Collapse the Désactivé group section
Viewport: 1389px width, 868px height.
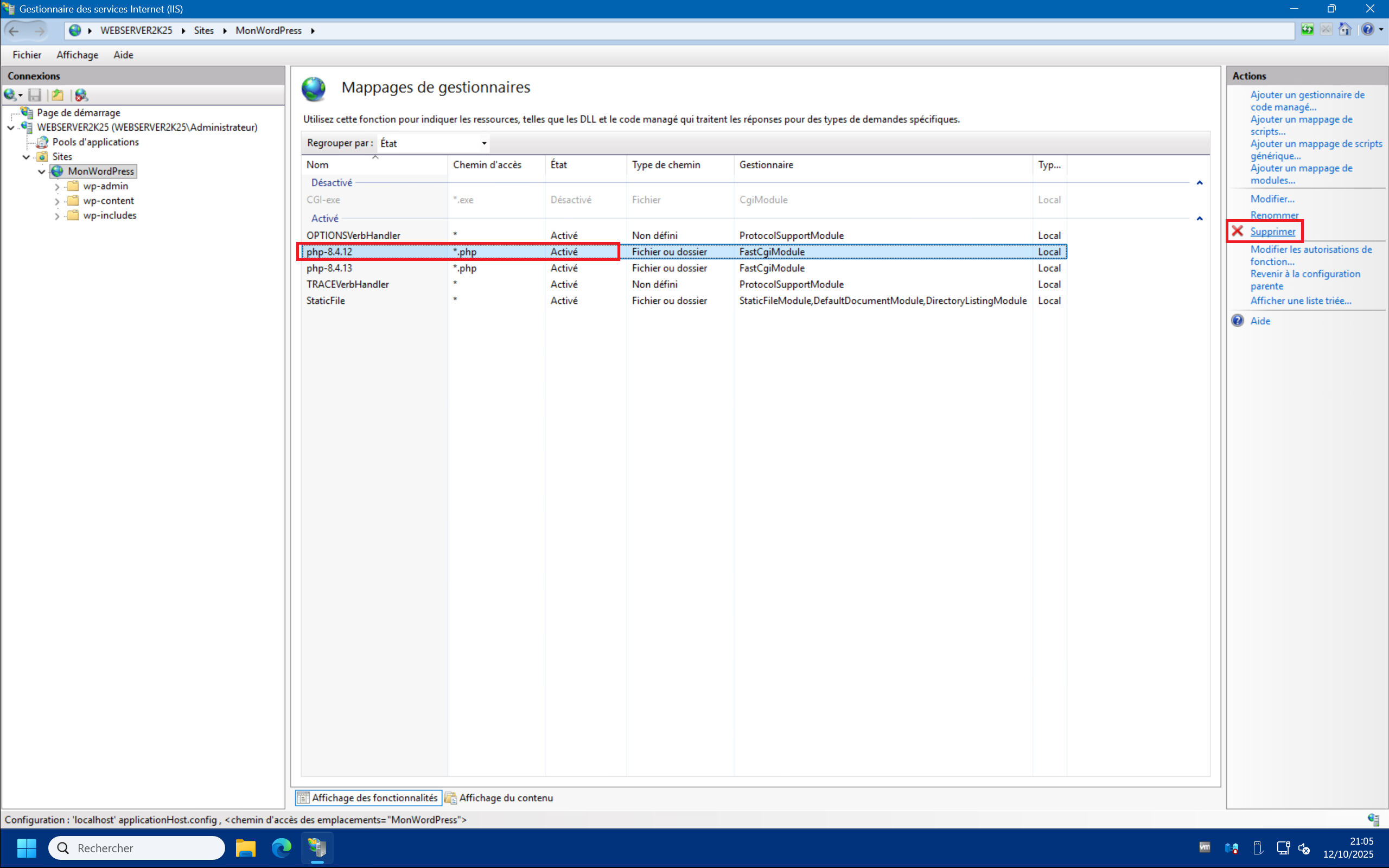pyautogui.click(x=1199, y=183)
